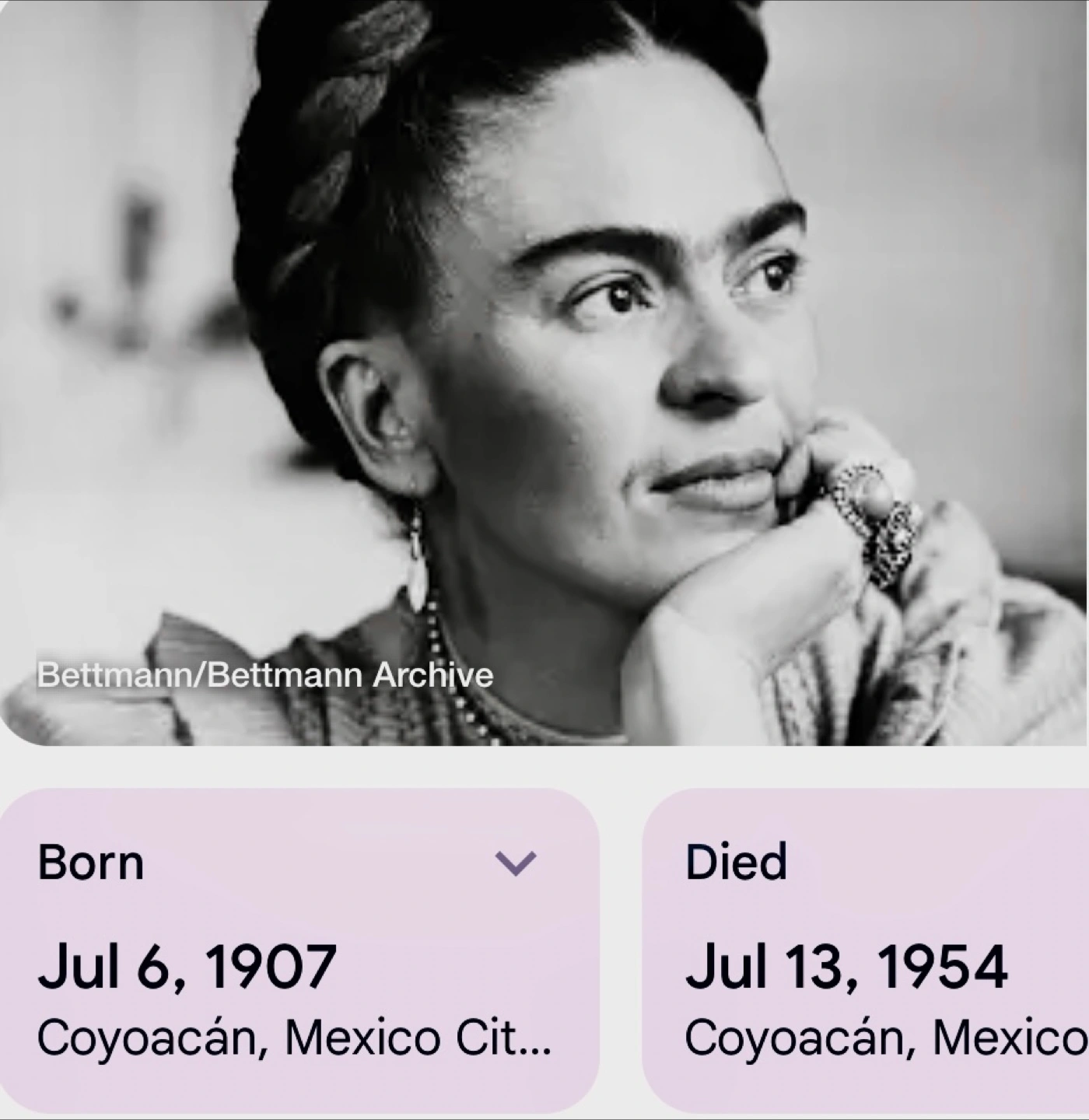1089x1120 pixels.
Task: Open the Bettmann/Bettmann Archive photo credit
Action: [264, 675]
